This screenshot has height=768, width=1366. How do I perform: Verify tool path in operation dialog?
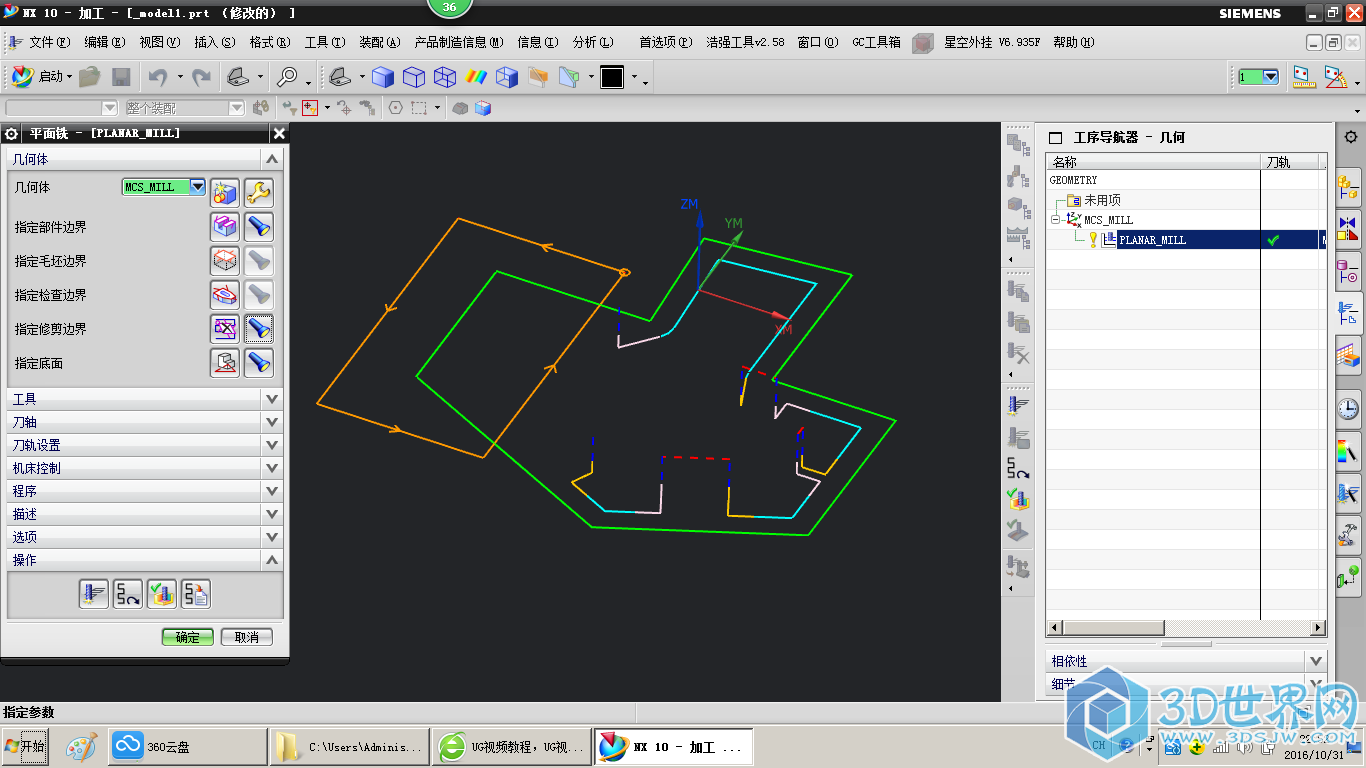point(162,594)
